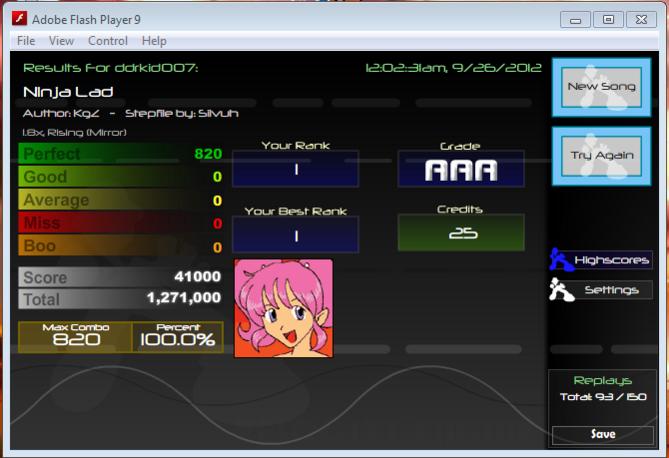Viewport: 669px width, 458px height.
Task: Click the Average results bar
Action: [121, 200]
